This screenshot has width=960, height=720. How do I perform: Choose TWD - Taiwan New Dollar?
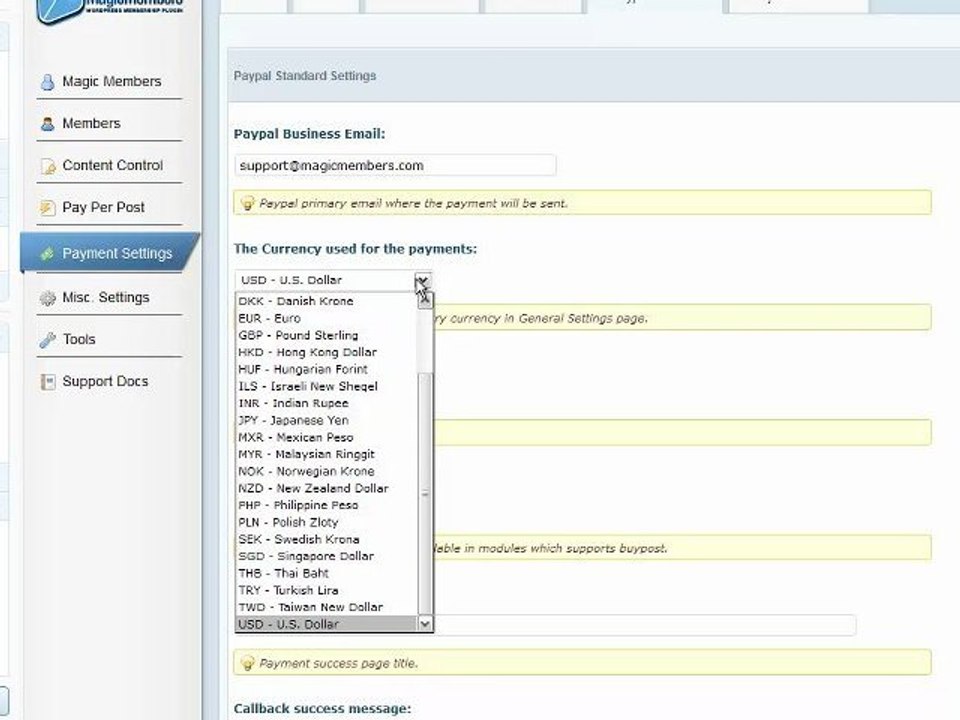click(326, 607)
